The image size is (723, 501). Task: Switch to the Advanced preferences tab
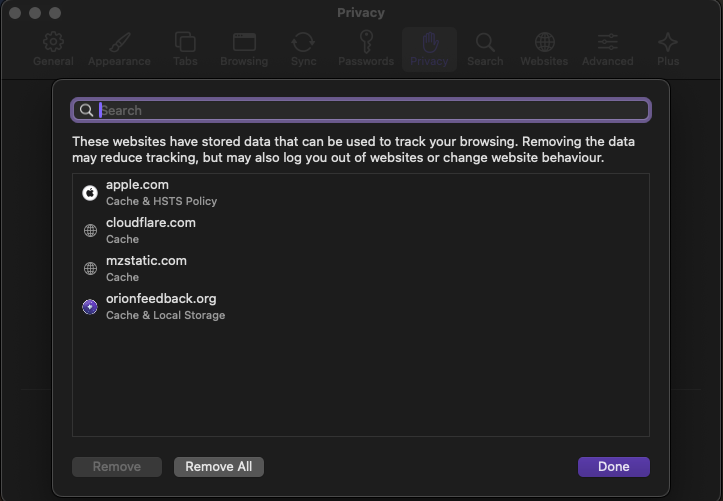tap(607, 43)
